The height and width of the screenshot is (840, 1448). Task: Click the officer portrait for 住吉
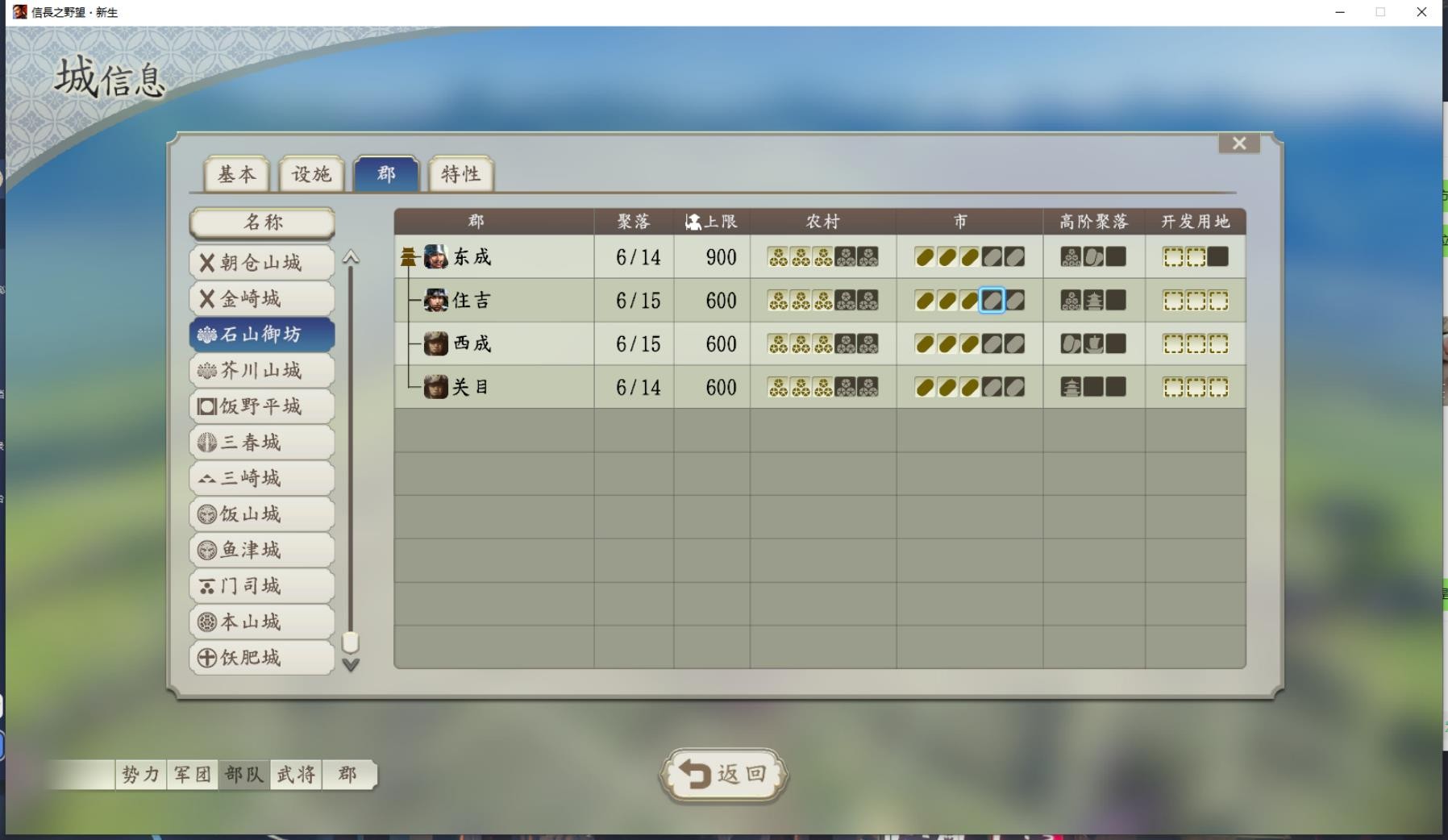pos(436,301)
